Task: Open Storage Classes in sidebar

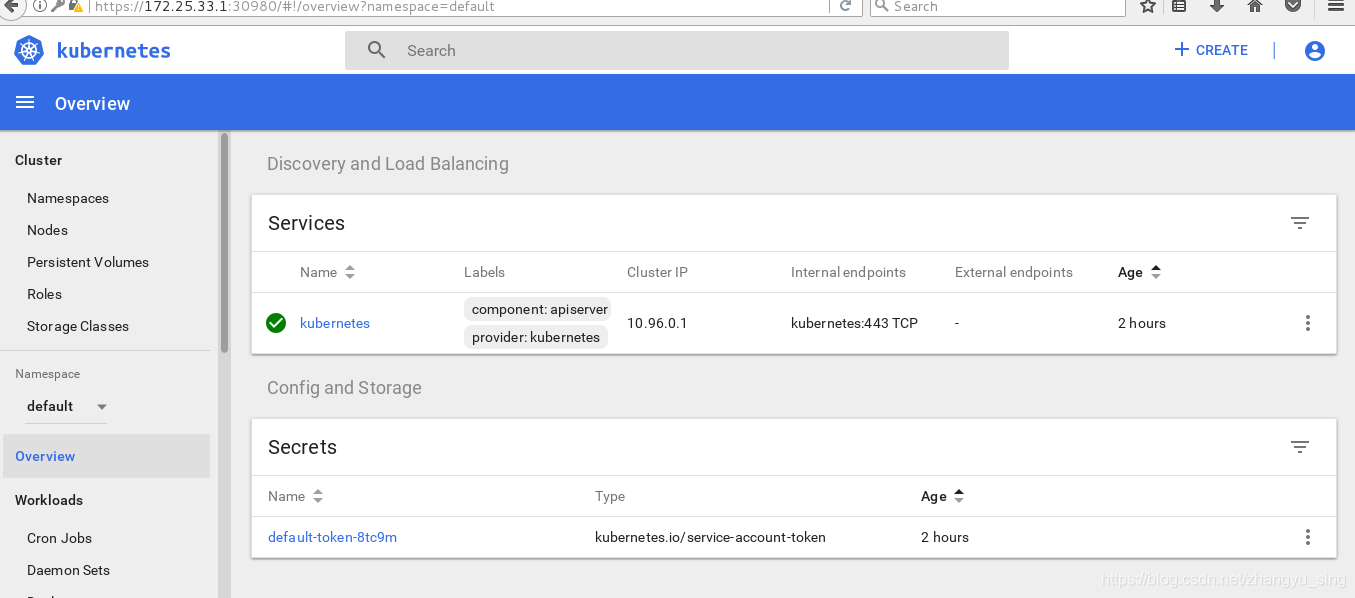Action: (78, 326)
